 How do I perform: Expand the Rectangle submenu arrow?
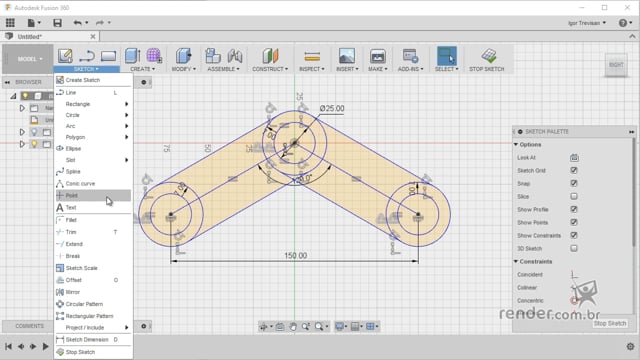click(x=127, y=104)
